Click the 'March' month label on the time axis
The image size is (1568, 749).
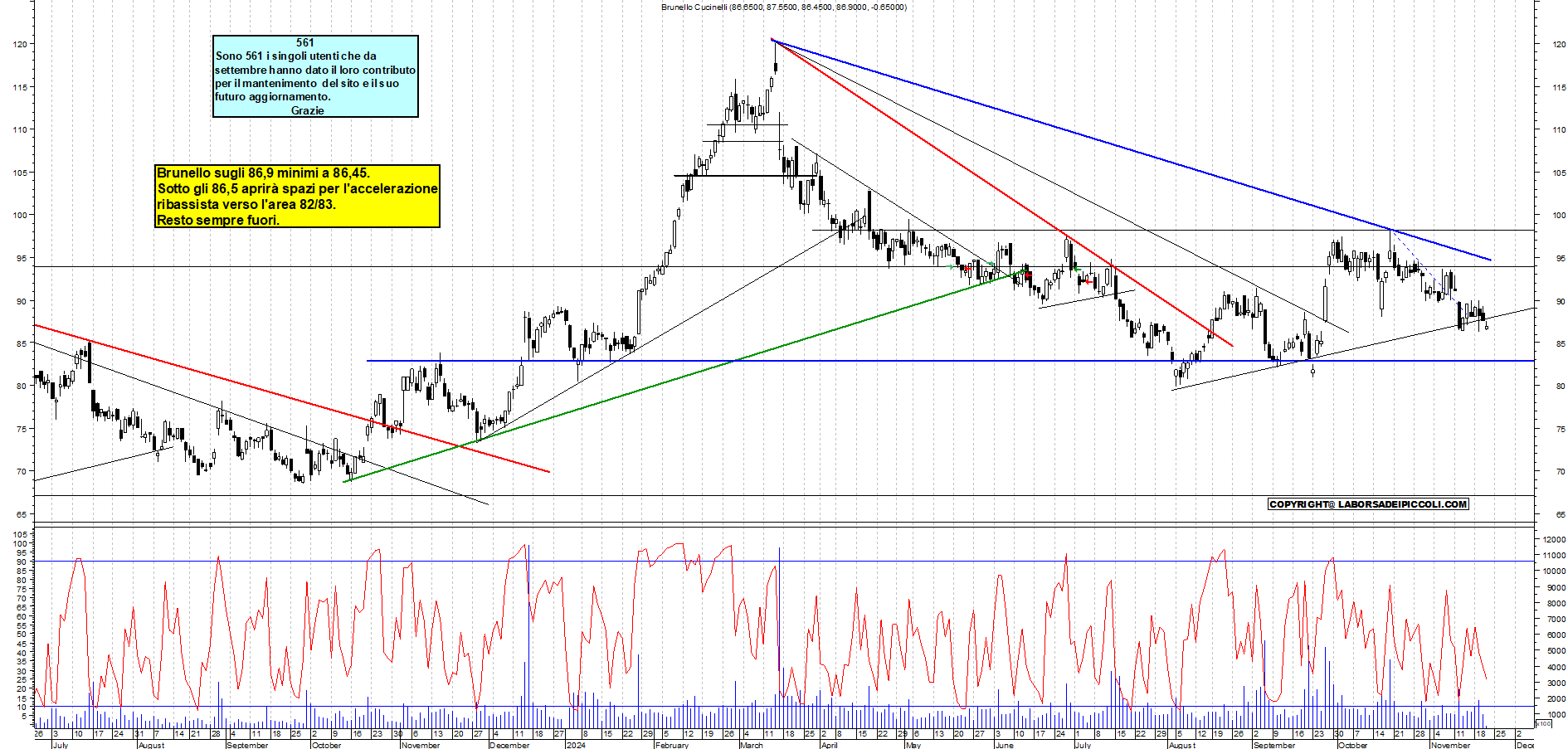[x=751, y=745]
